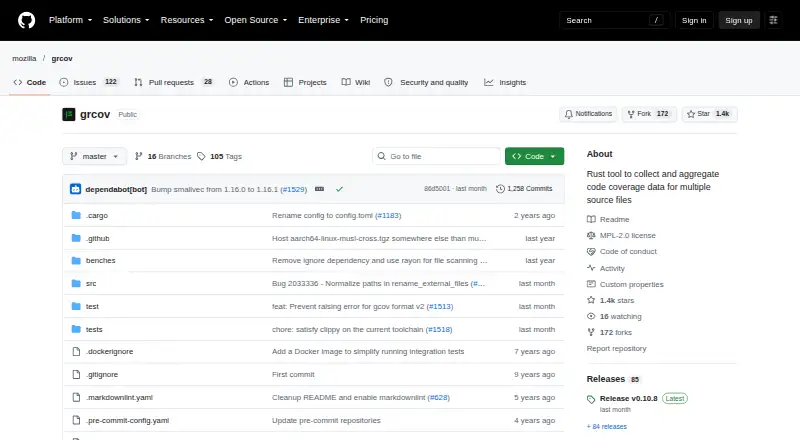This screenshot has height=440, width=800.
Task: Expand the green Code dropdown
Action: [x=534, y=156]
